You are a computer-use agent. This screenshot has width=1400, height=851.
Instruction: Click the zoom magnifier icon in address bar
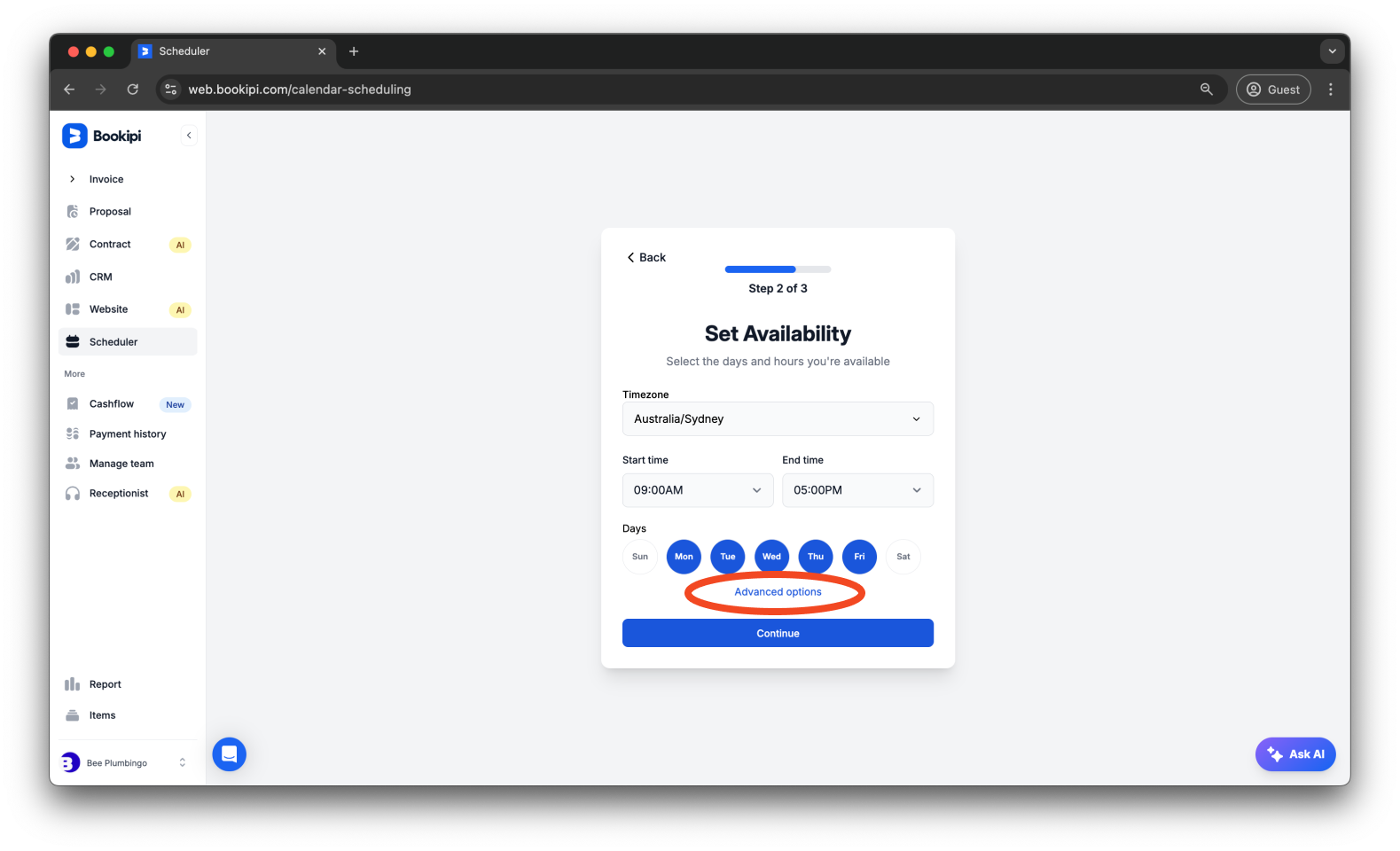(1207, 90)
